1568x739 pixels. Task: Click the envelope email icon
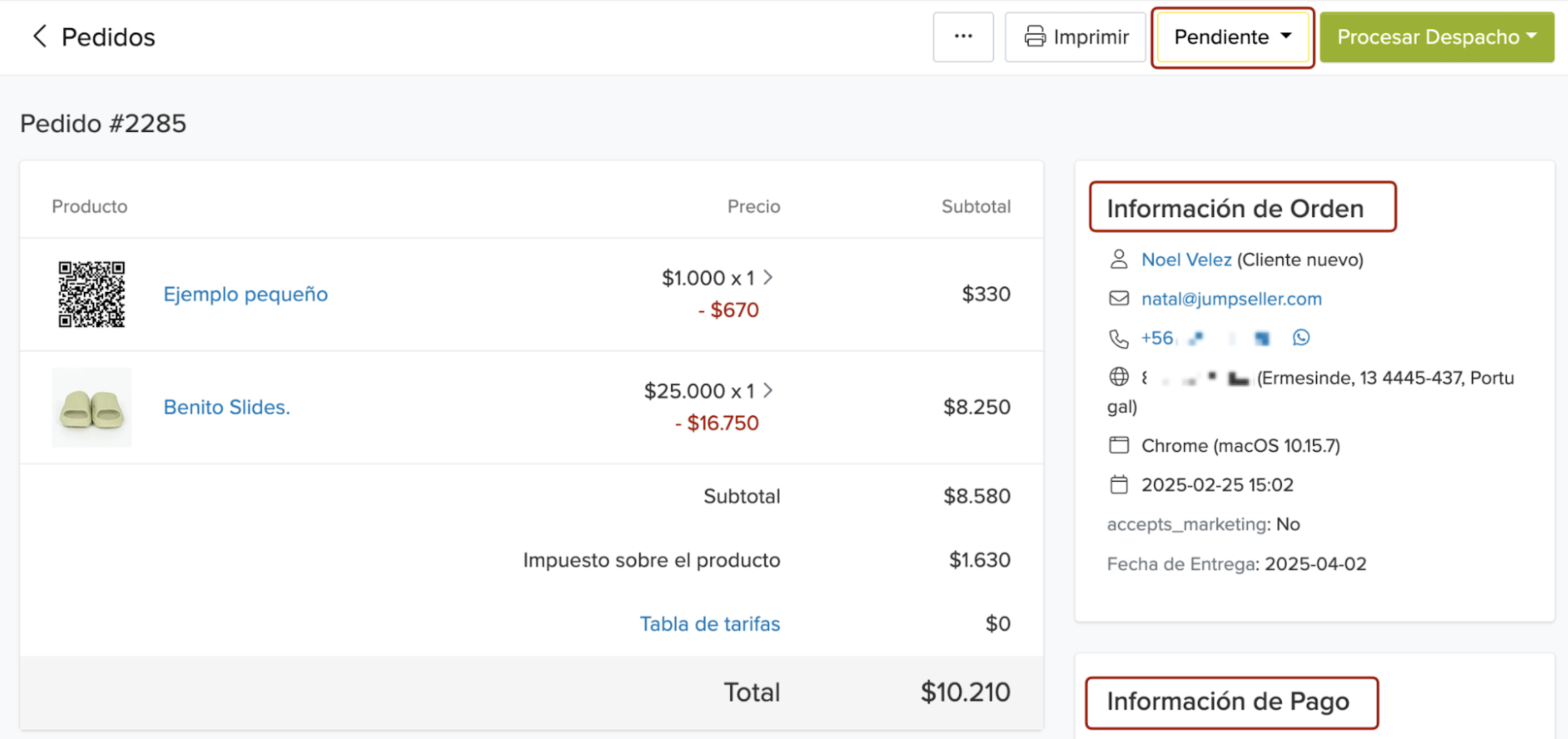[1119, 299]
